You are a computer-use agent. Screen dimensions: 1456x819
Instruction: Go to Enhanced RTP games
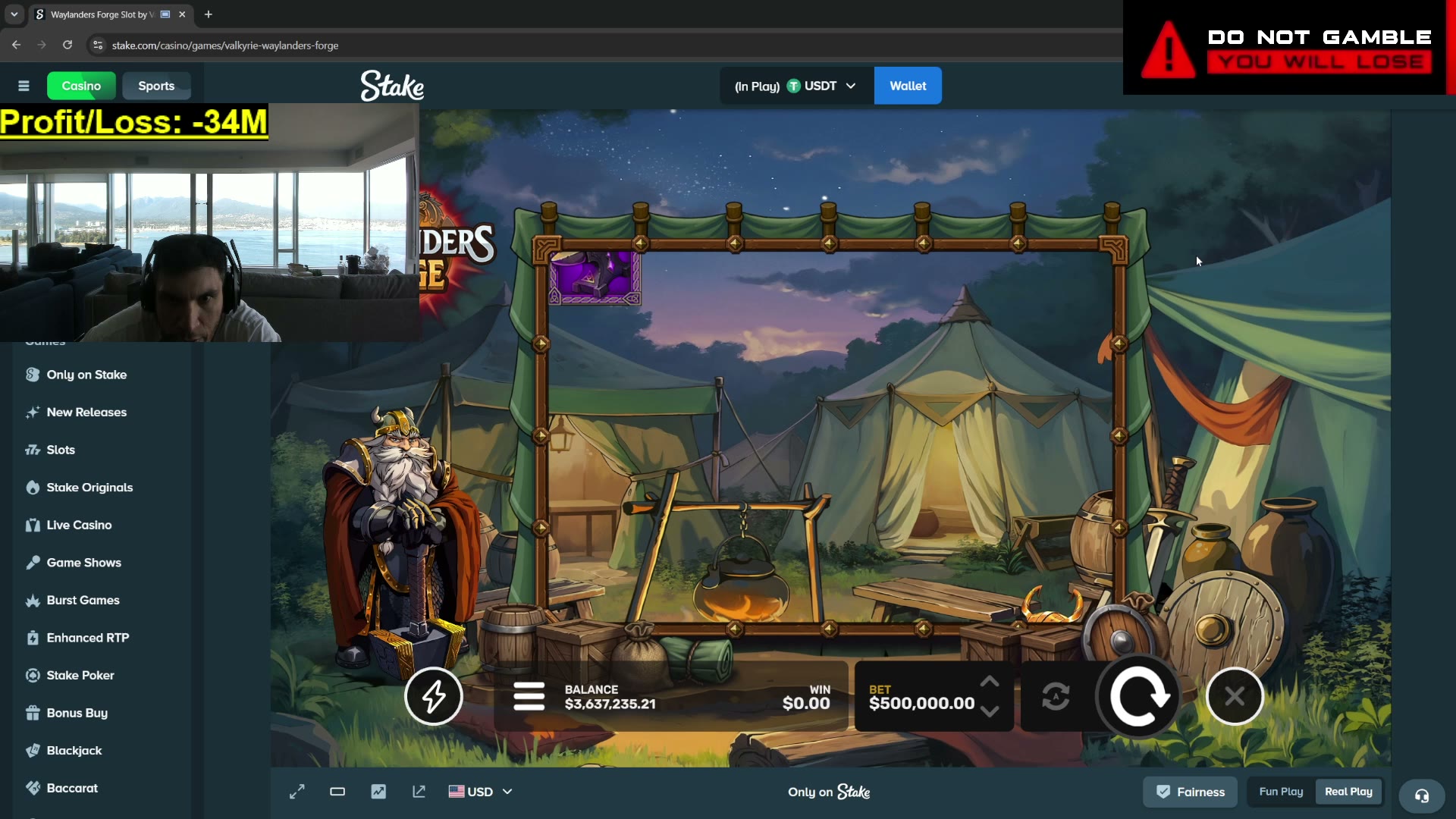click(88, 638)
